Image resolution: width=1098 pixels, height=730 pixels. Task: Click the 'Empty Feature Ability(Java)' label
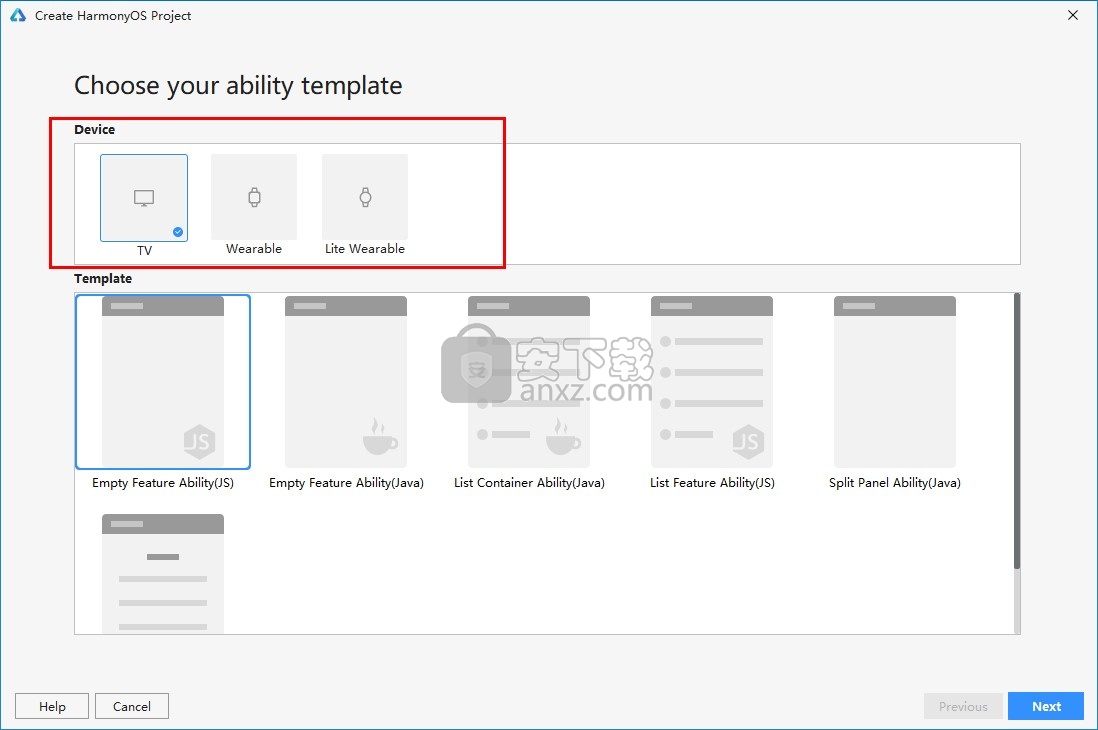(346, 483)
